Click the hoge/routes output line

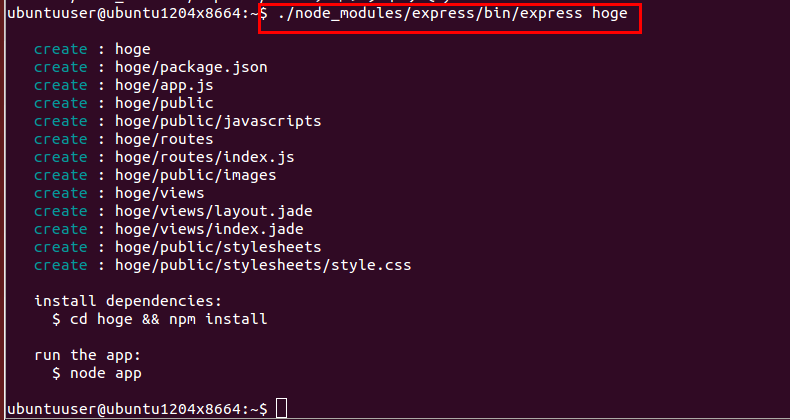click(x=123, y=139)
